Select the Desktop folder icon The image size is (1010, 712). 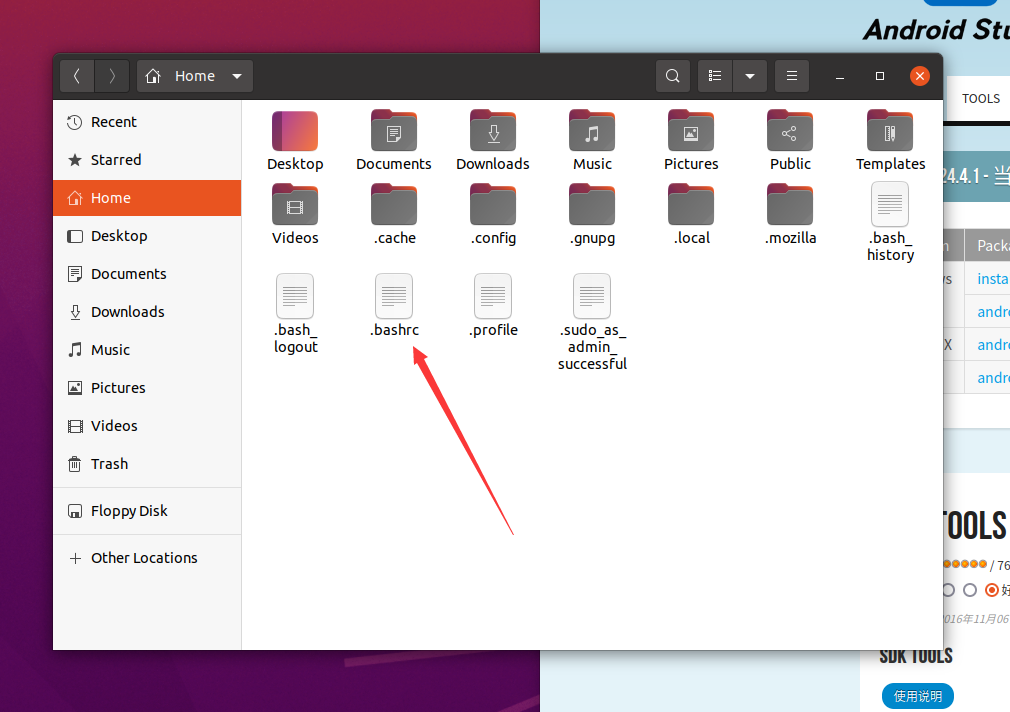[x=295, y=131]
